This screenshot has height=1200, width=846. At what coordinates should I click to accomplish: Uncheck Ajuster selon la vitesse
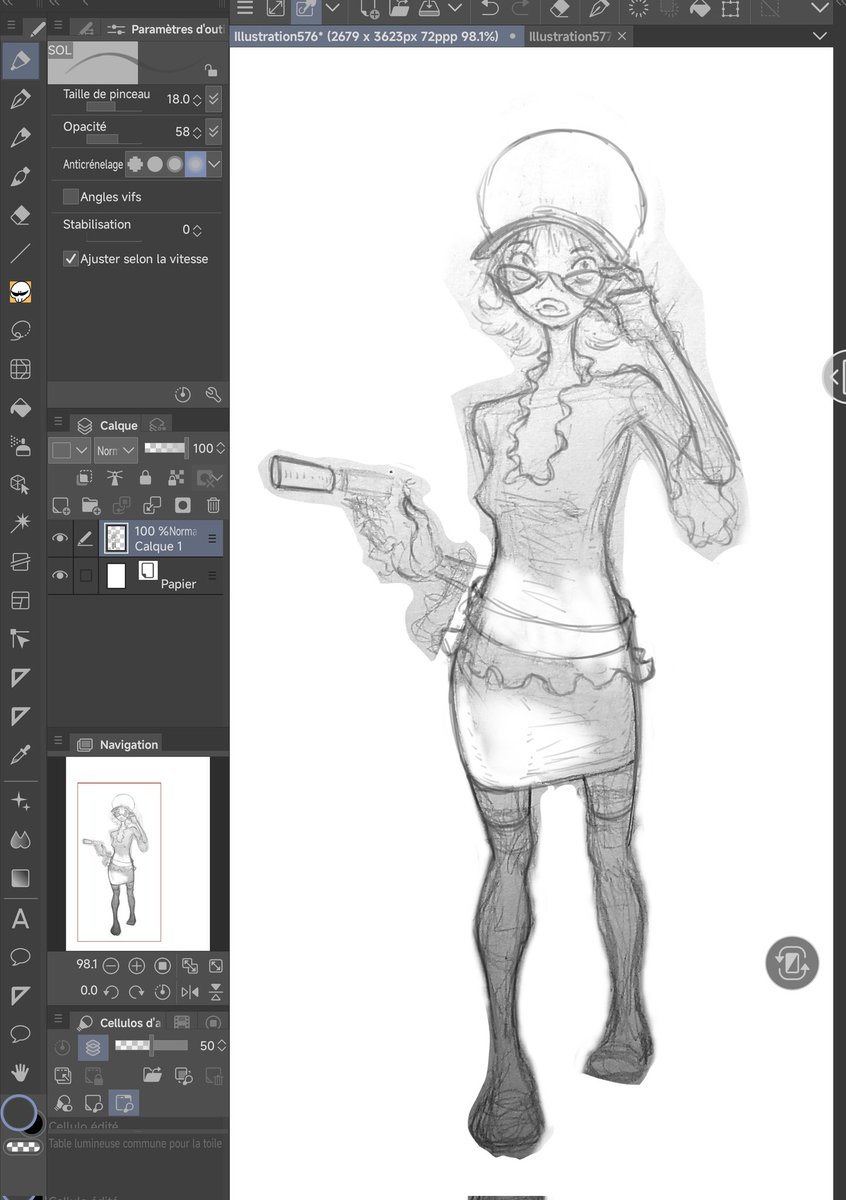[70, 259]
